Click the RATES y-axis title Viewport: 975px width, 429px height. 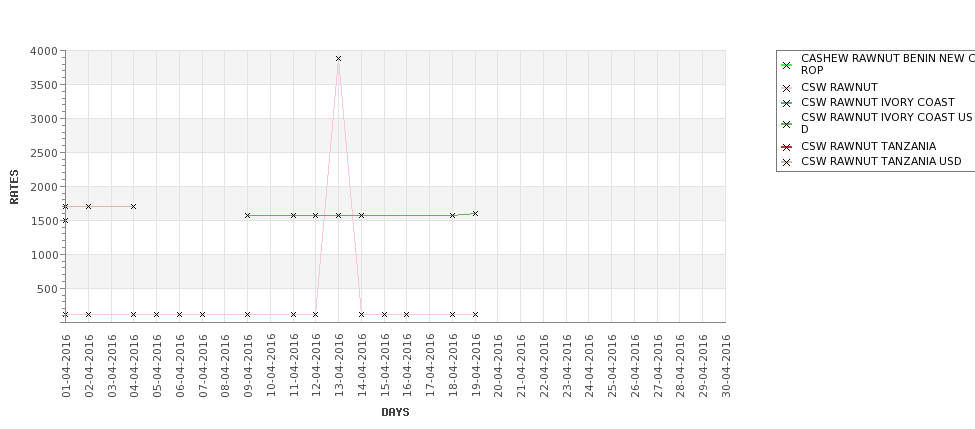(x=14, y=187)
